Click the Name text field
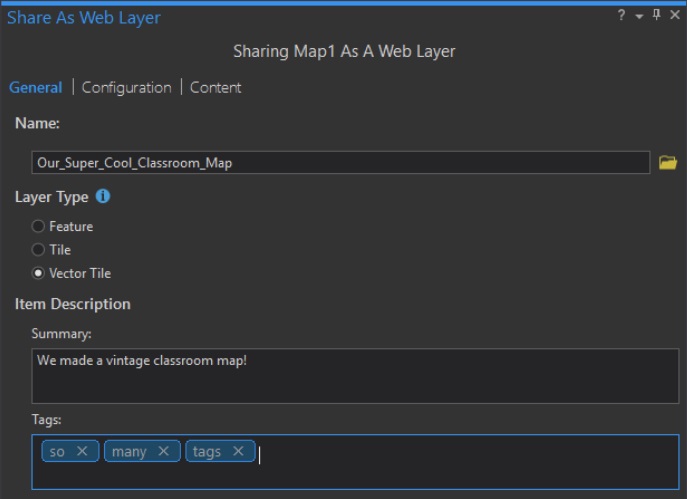 [340, 163]
